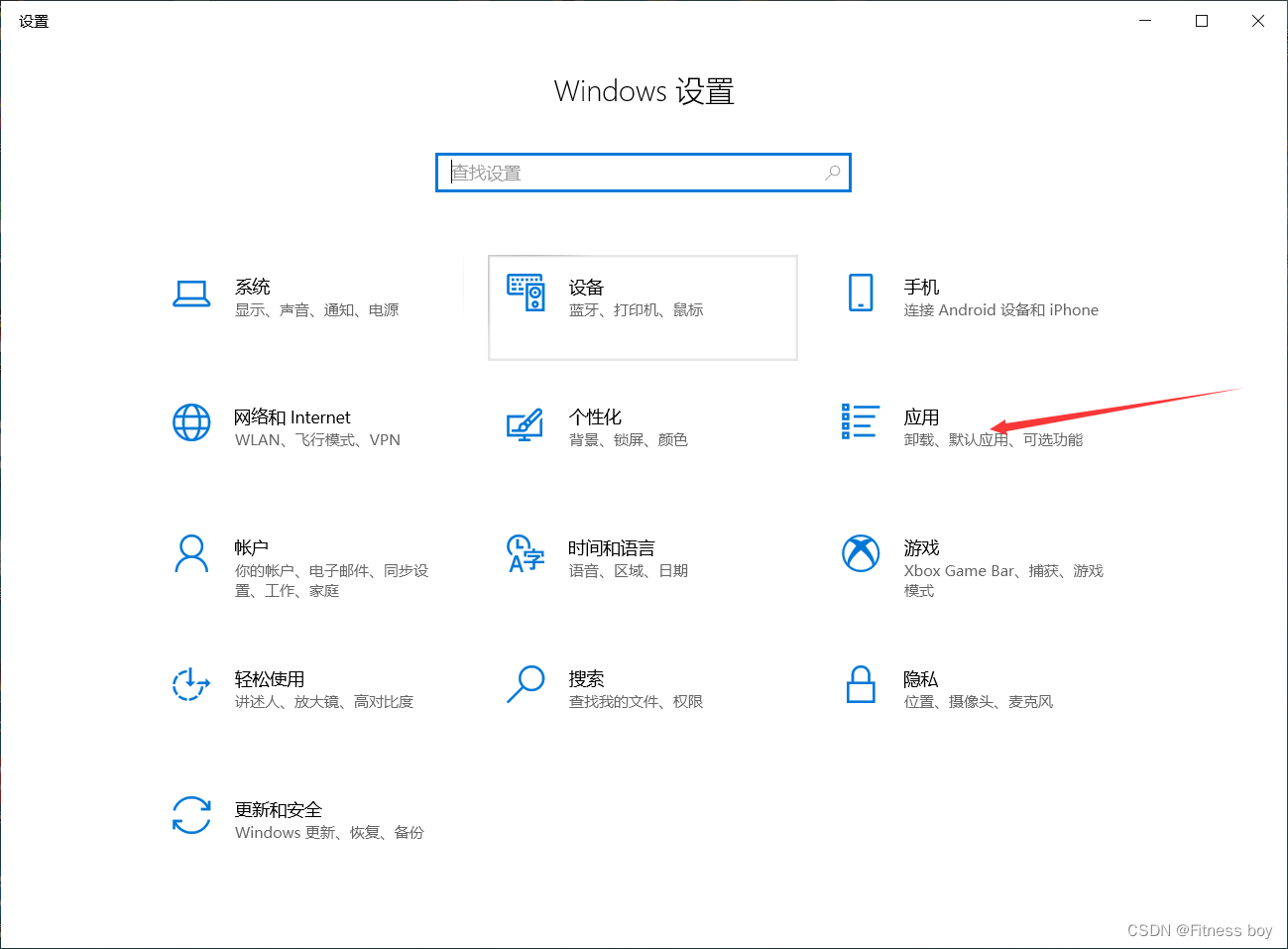Click the text 蓝牙、打印机、鼠标
Image resolution: width=1288 pixels, height=949 pixels.
click(637, 310)
